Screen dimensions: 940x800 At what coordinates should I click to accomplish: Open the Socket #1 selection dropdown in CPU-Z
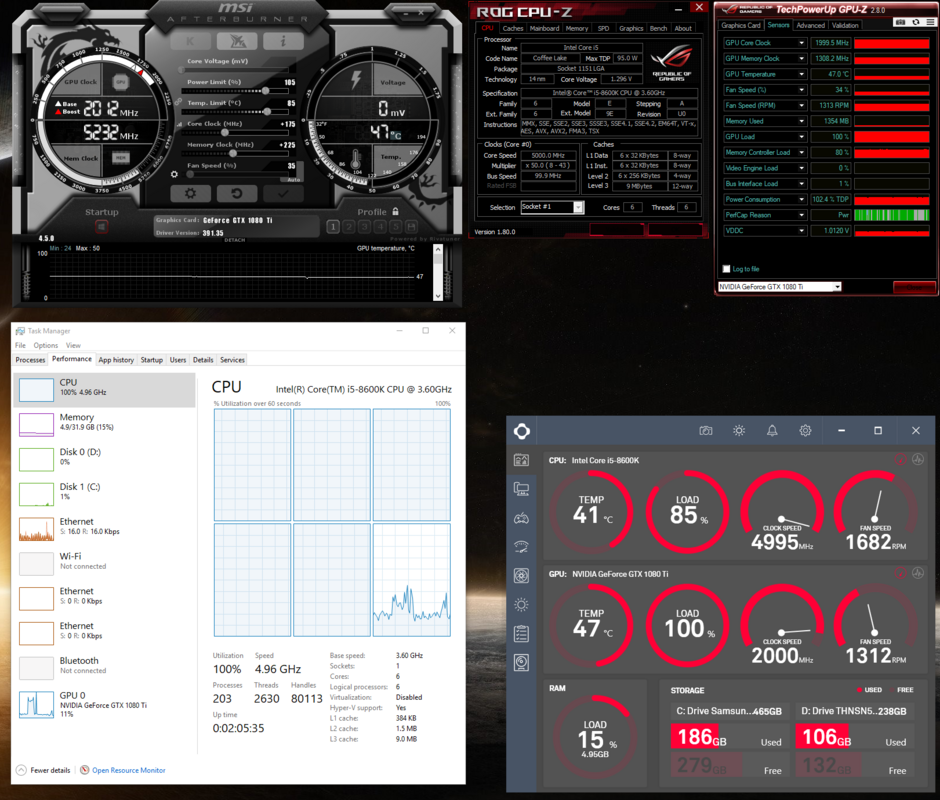pyautogui.click(x=552, y=207)
